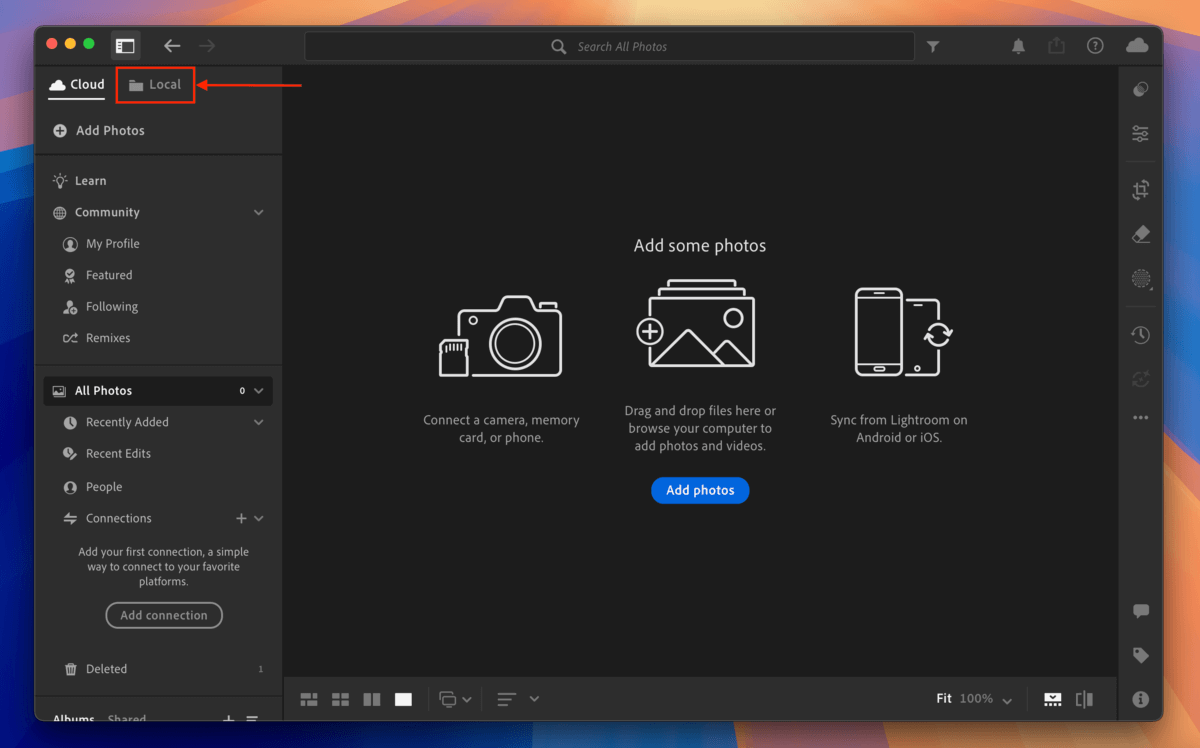Open the Keywords tag icon

pos(1141,655)
